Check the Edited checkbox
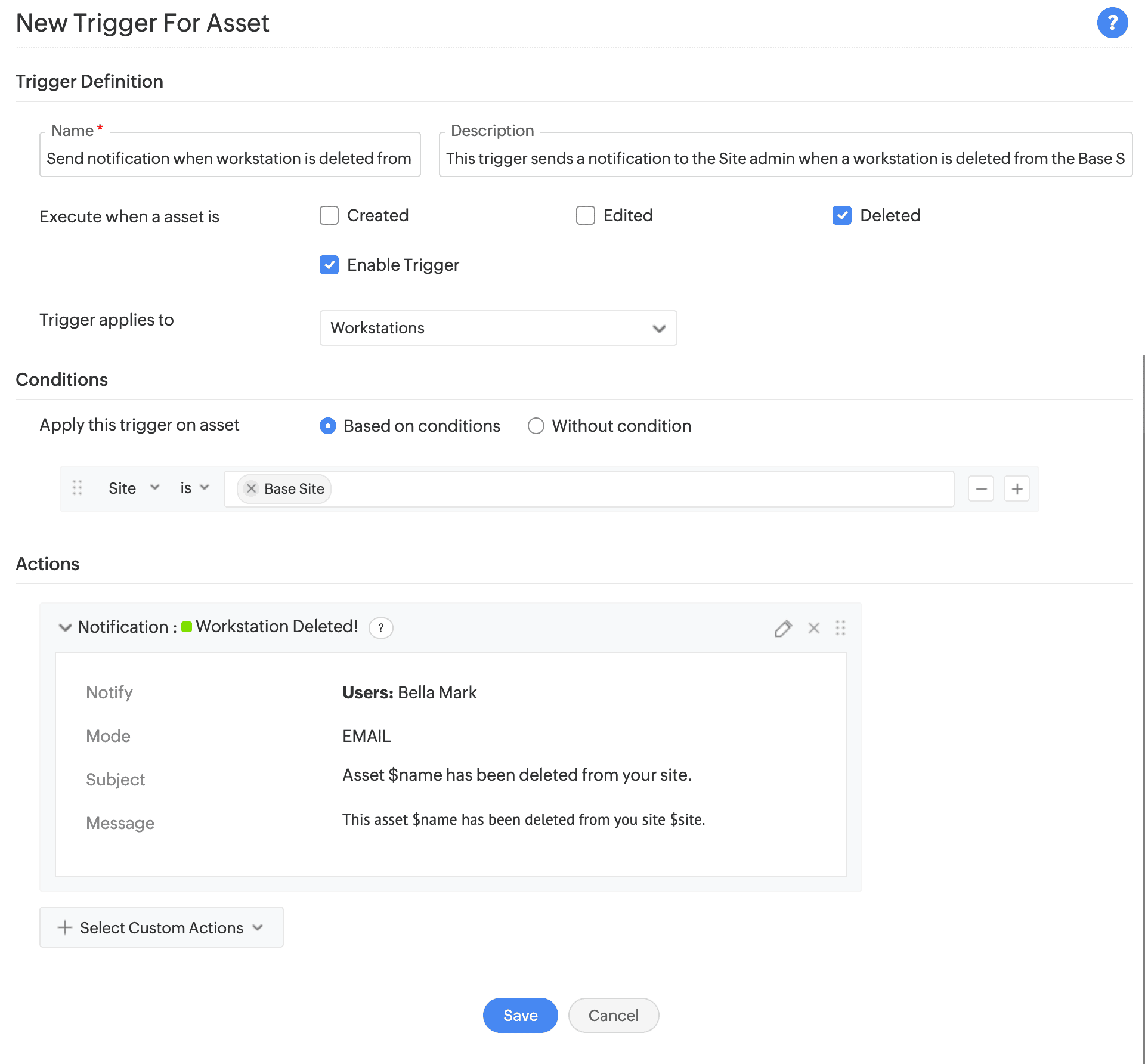 click(586, 215)
